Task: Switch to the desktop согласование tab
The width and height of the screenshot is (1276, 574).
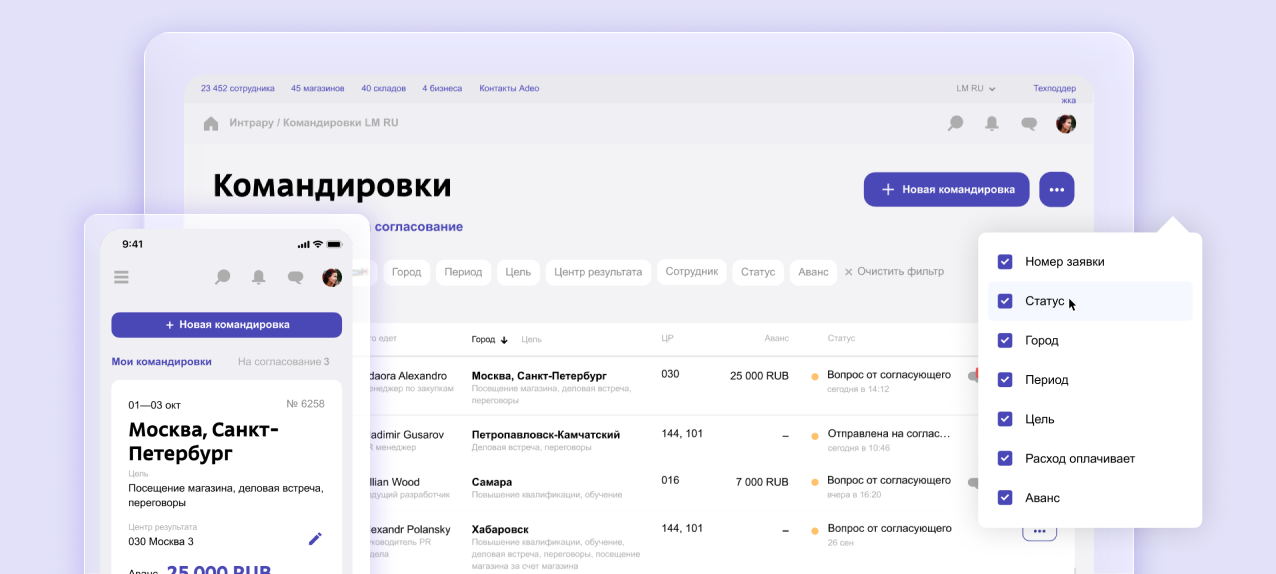Action: [x=418, y=227]
